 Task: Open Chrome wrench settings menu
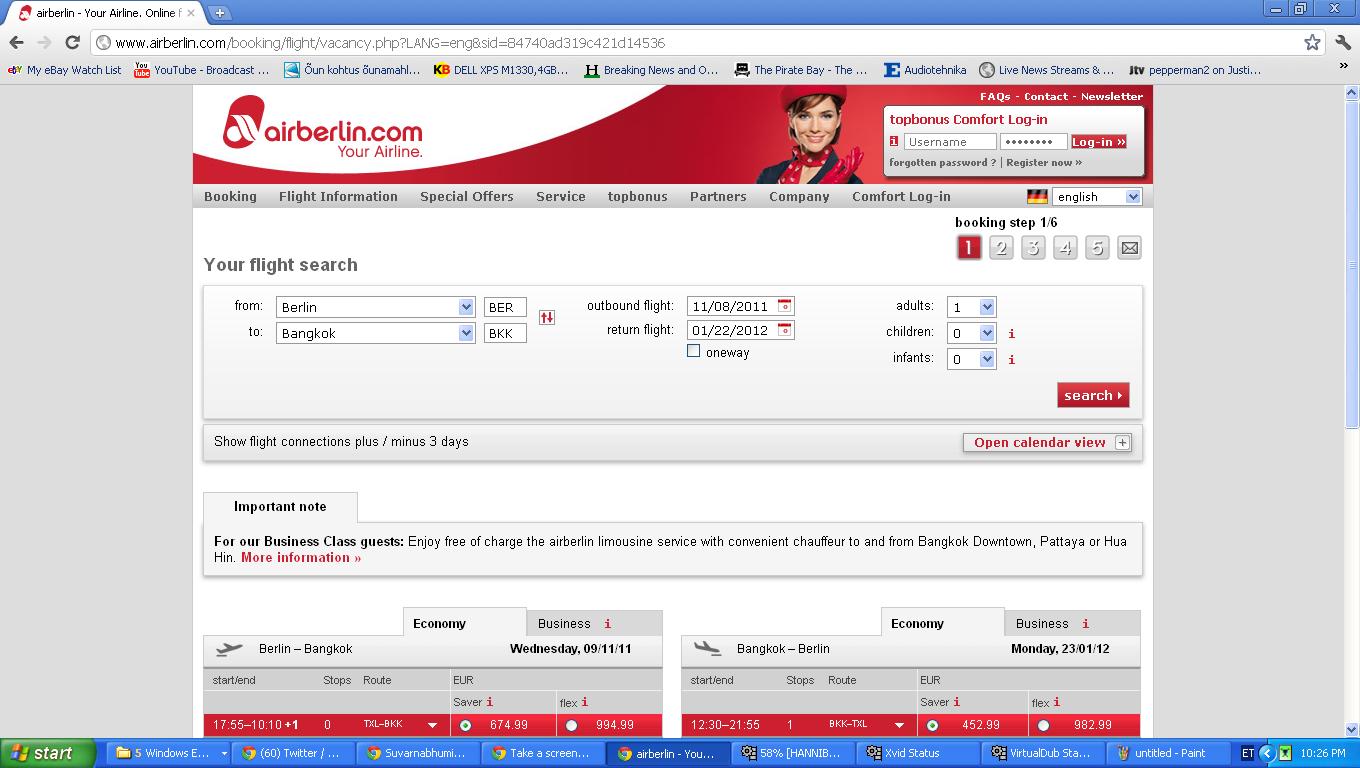point(1343,43)
